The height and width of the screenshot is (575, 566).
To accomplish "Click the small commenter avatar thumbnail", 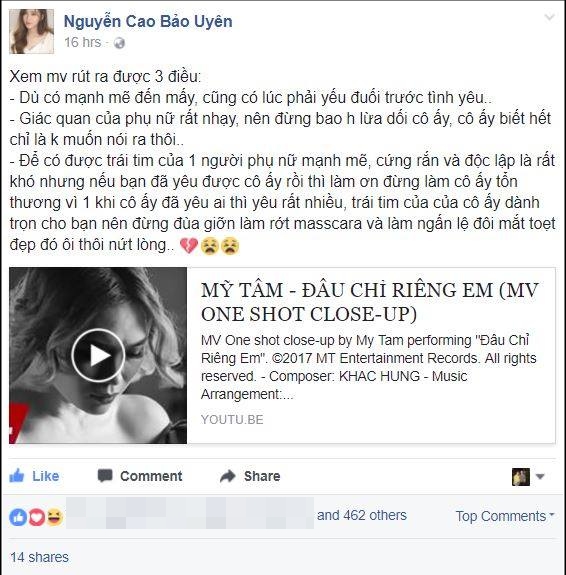I will click(x=521, y=477).
